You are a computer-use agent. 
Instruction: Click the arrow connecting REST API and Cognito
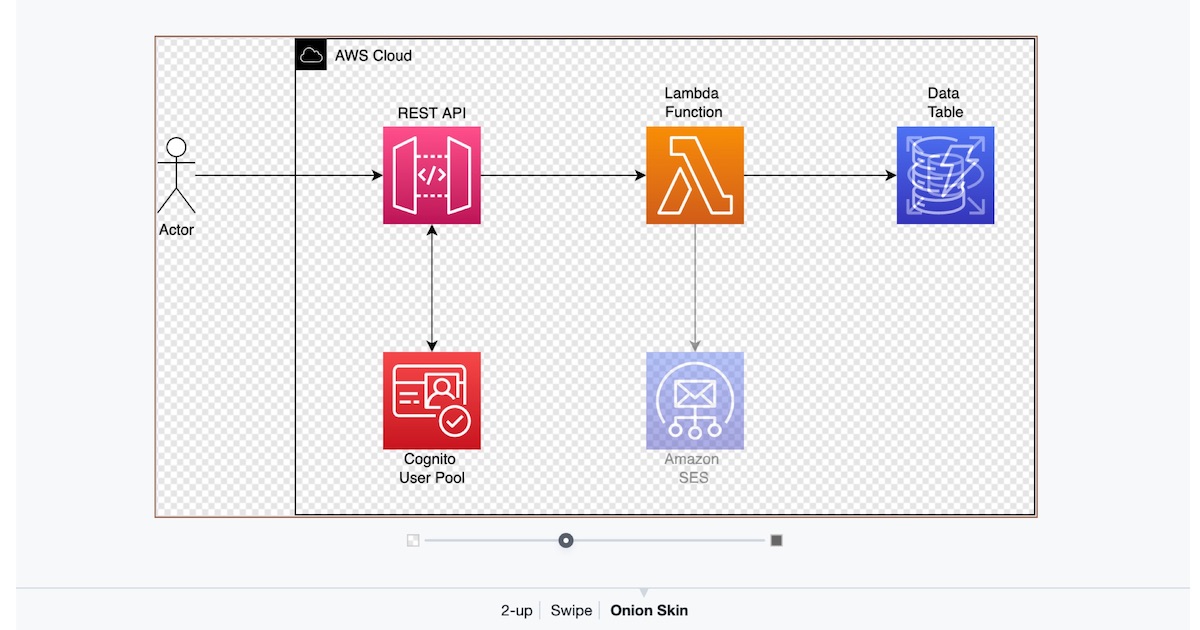[431, 290]
